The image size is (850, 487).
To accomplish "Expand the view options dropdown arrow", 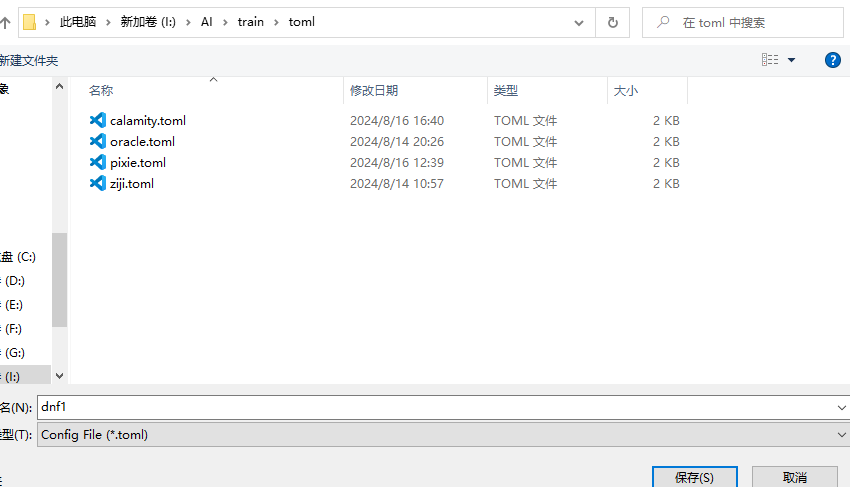I will pyautogui.click(x=792, y=60).
